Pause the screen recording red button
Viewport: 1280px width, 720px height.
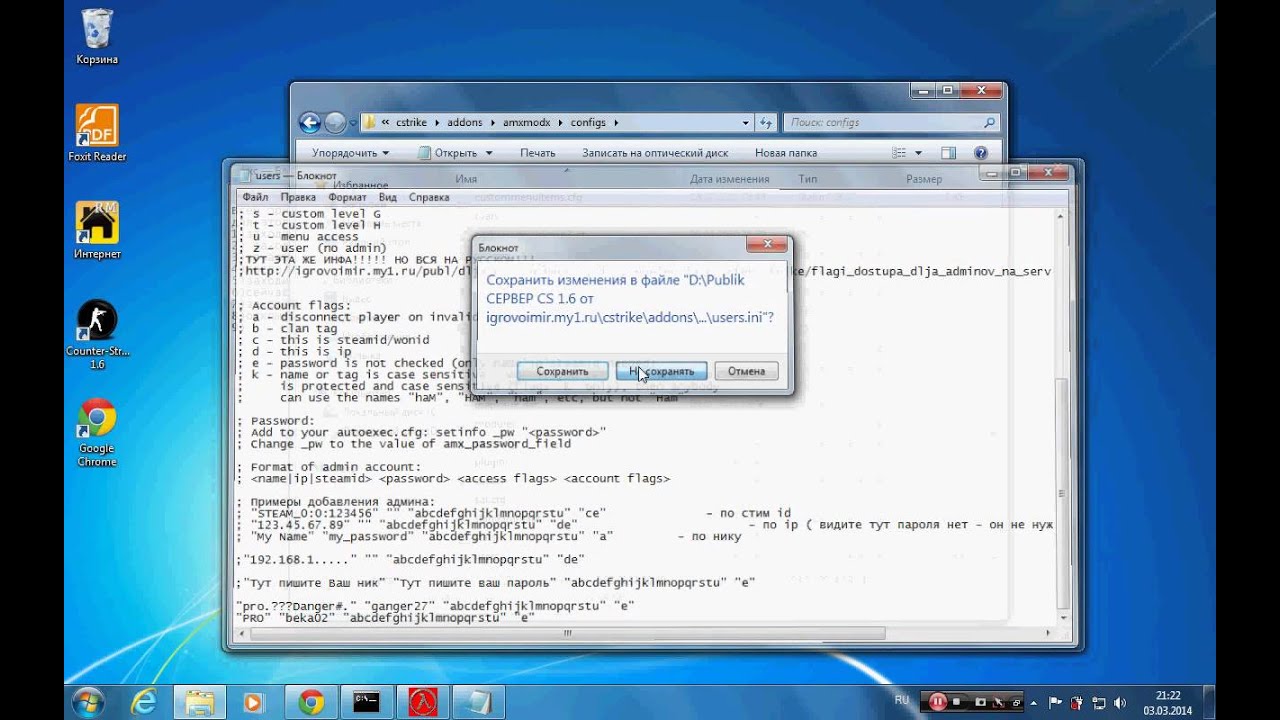click(x=937, y=702)
